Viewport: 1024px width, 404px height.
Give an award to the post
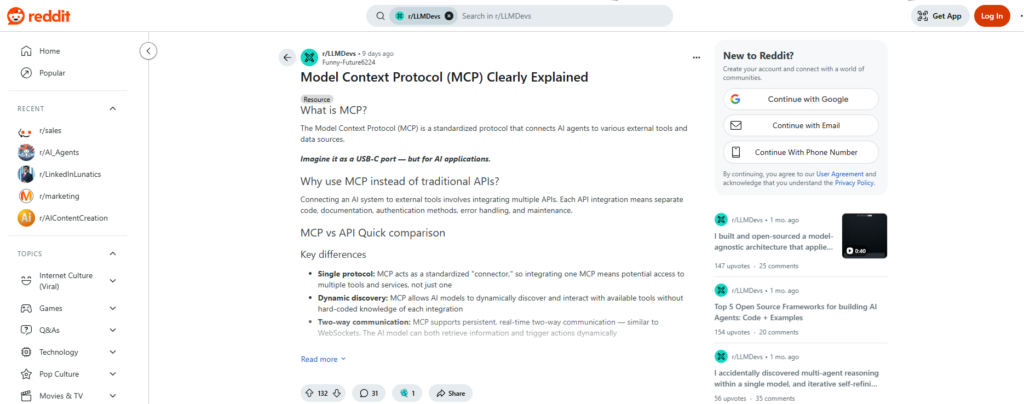pyautogui.click(x=406, y=393)
